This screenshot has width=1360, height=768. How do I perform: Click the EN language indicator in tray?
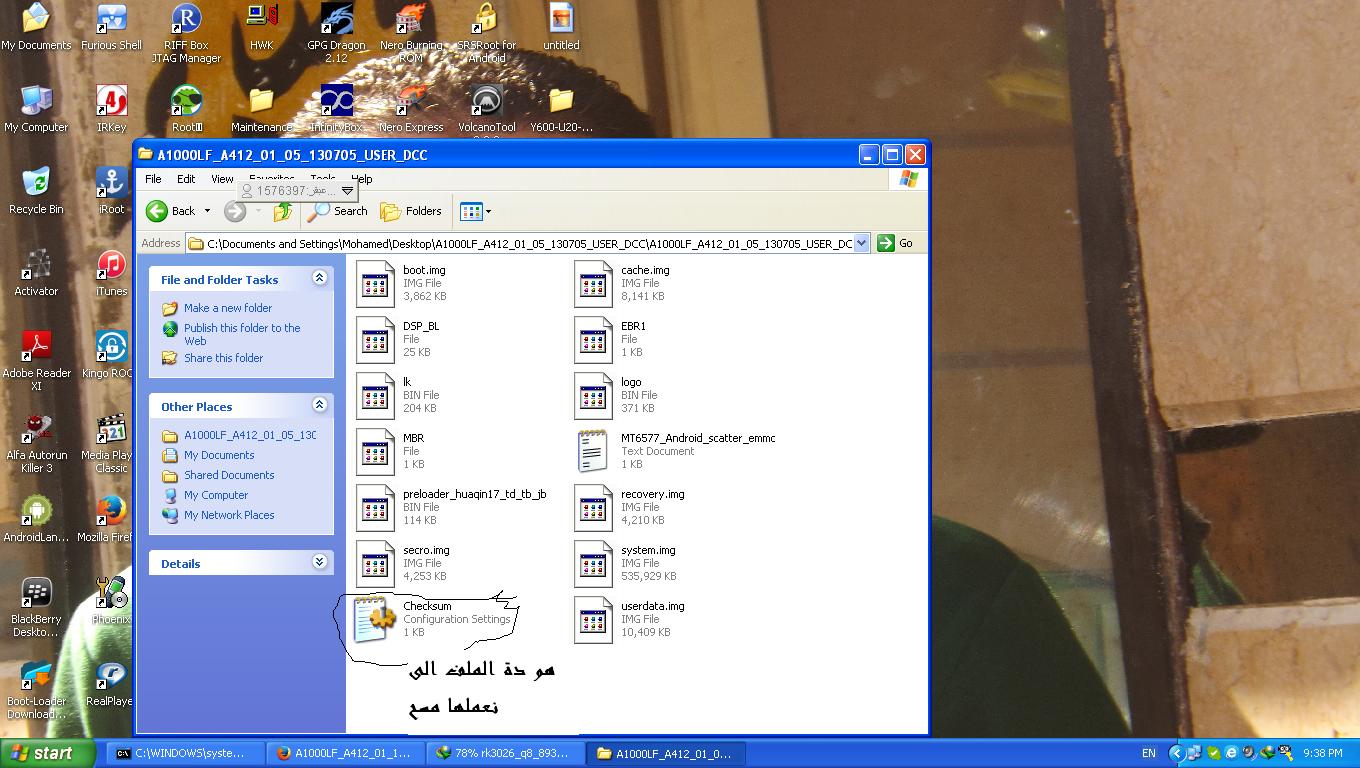click(x=1149, y=753)
